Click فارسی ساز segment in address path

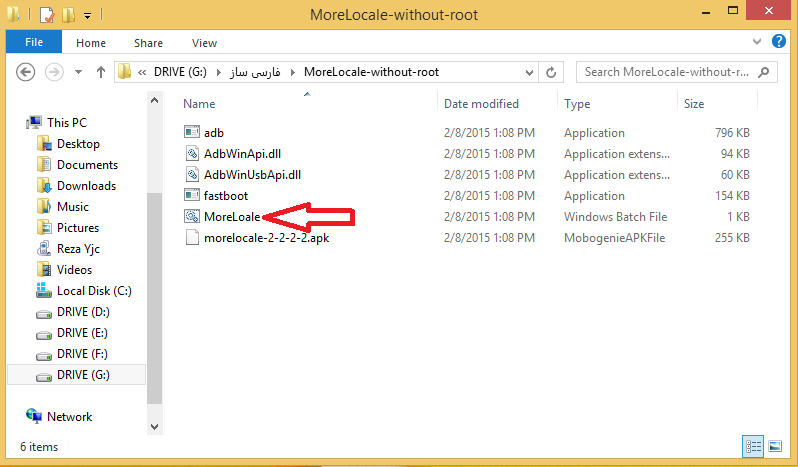(x=255, y=72)
